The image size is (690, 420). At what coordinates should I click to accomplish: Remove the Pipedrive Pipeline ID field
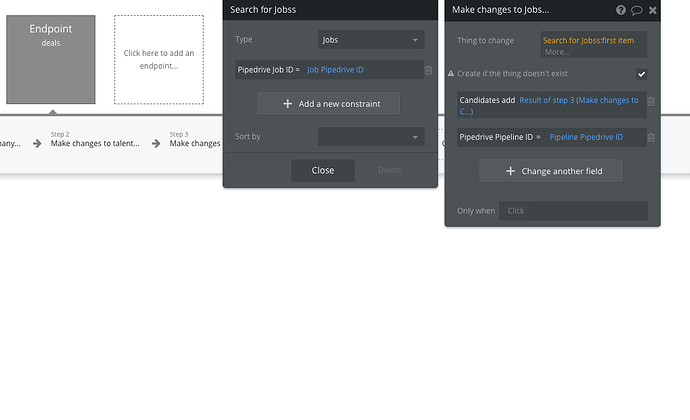651,137
